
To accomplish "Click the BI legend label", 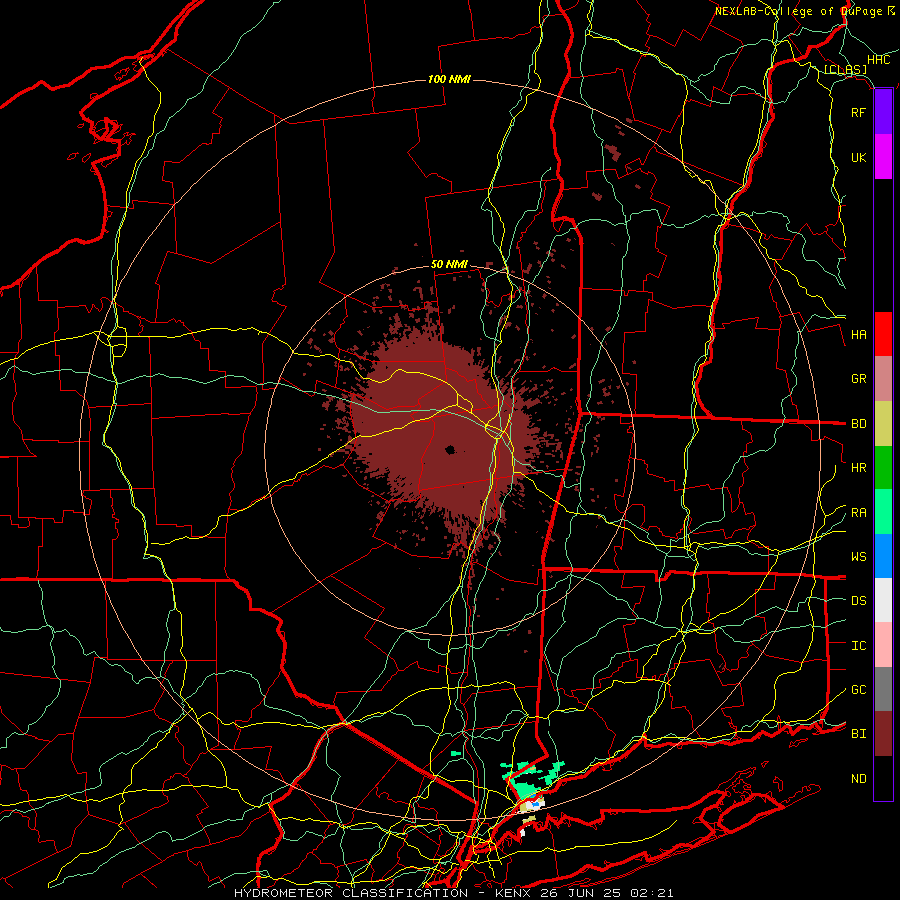I will click(x=858, y=734).
